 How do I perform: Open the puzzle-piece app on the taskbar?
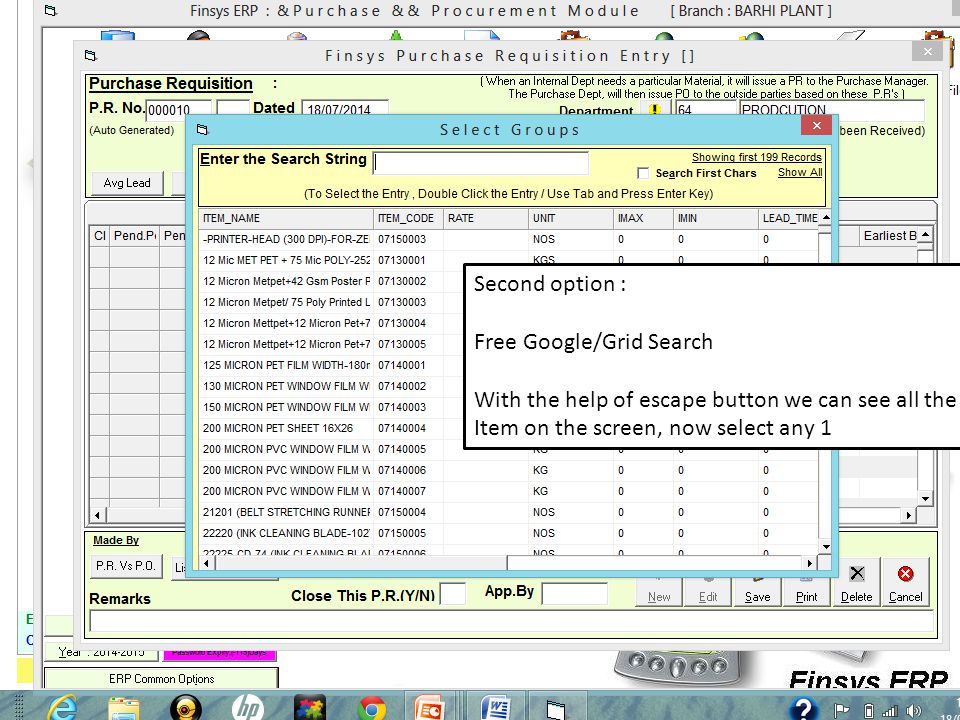310,707
